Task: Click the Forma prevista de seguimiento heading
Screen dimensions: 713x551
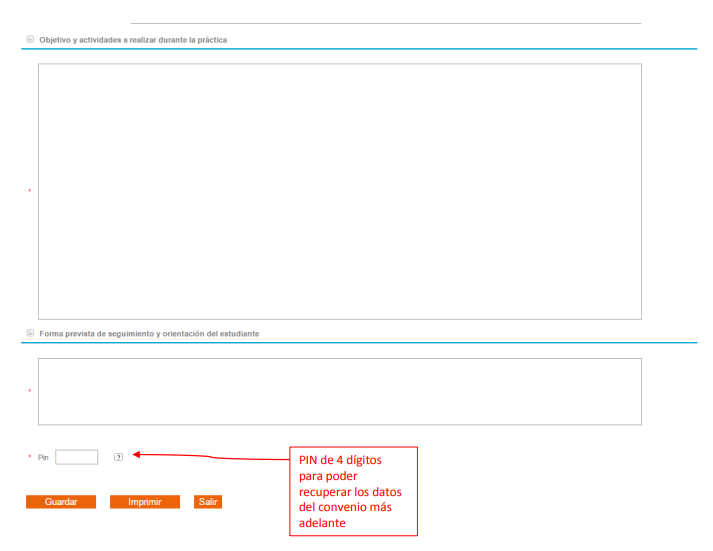Action: point(149,333)
